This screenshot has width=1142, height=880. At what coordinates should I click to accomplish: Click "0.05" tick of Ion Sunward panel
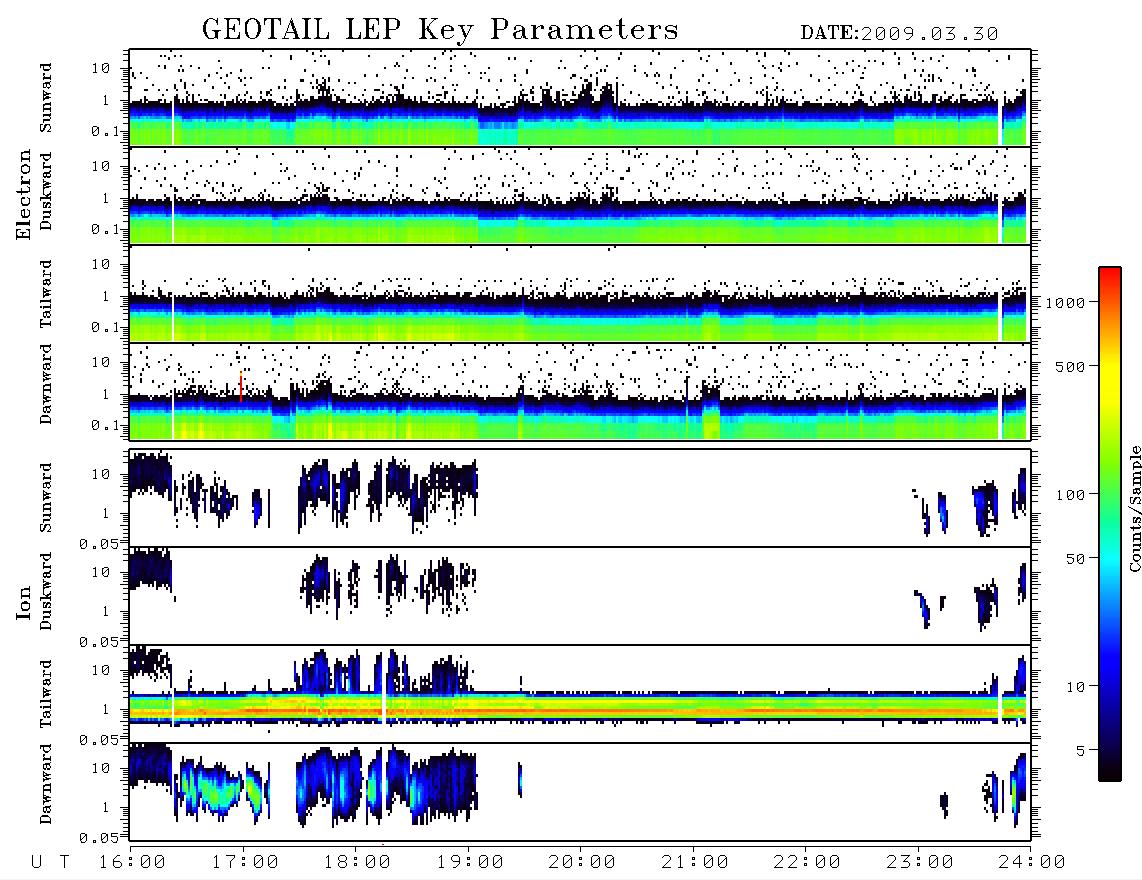99,543
